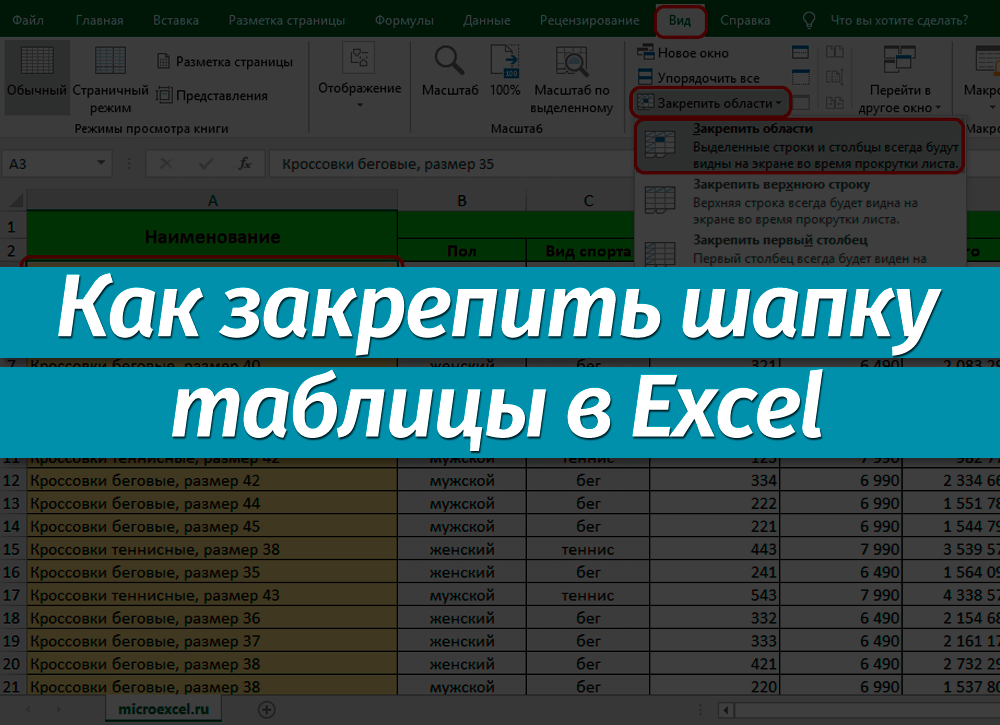Click the fx insert function icon
Viewport: 1000px width, 725px height.
coord(245,164)
